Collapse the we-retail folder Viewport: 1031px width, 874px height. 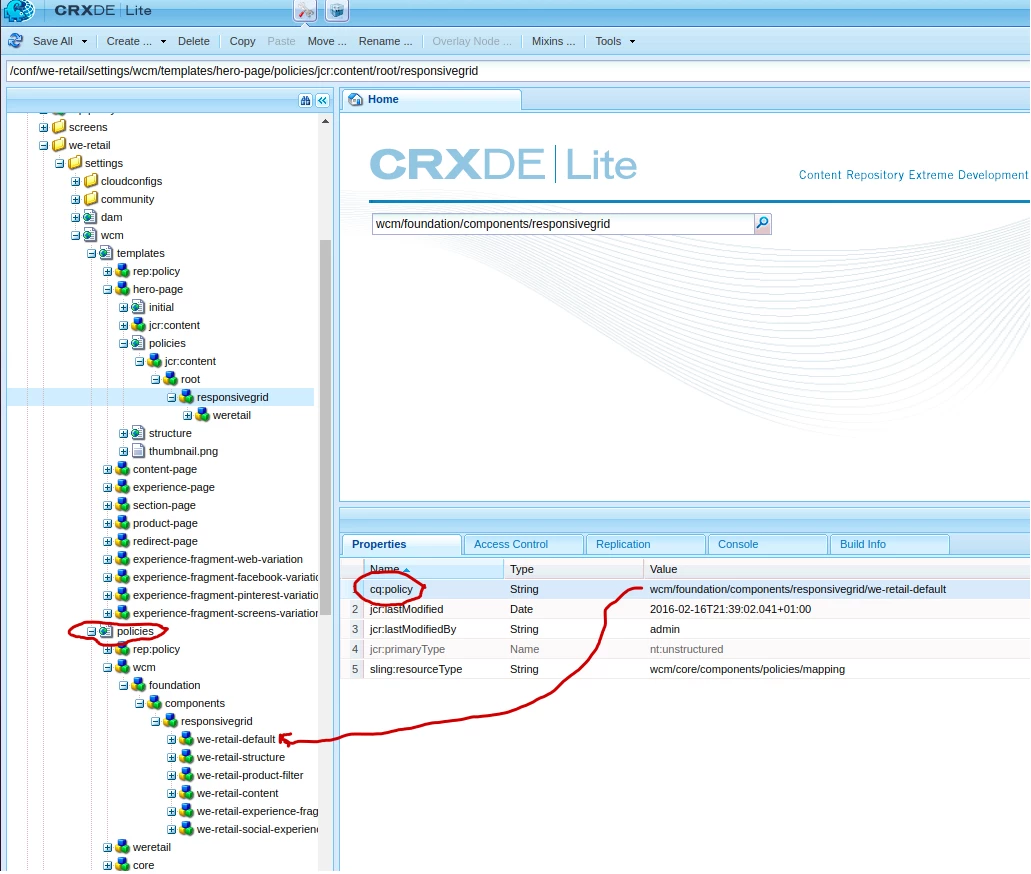pyautogui.click(x=43, y=145)
